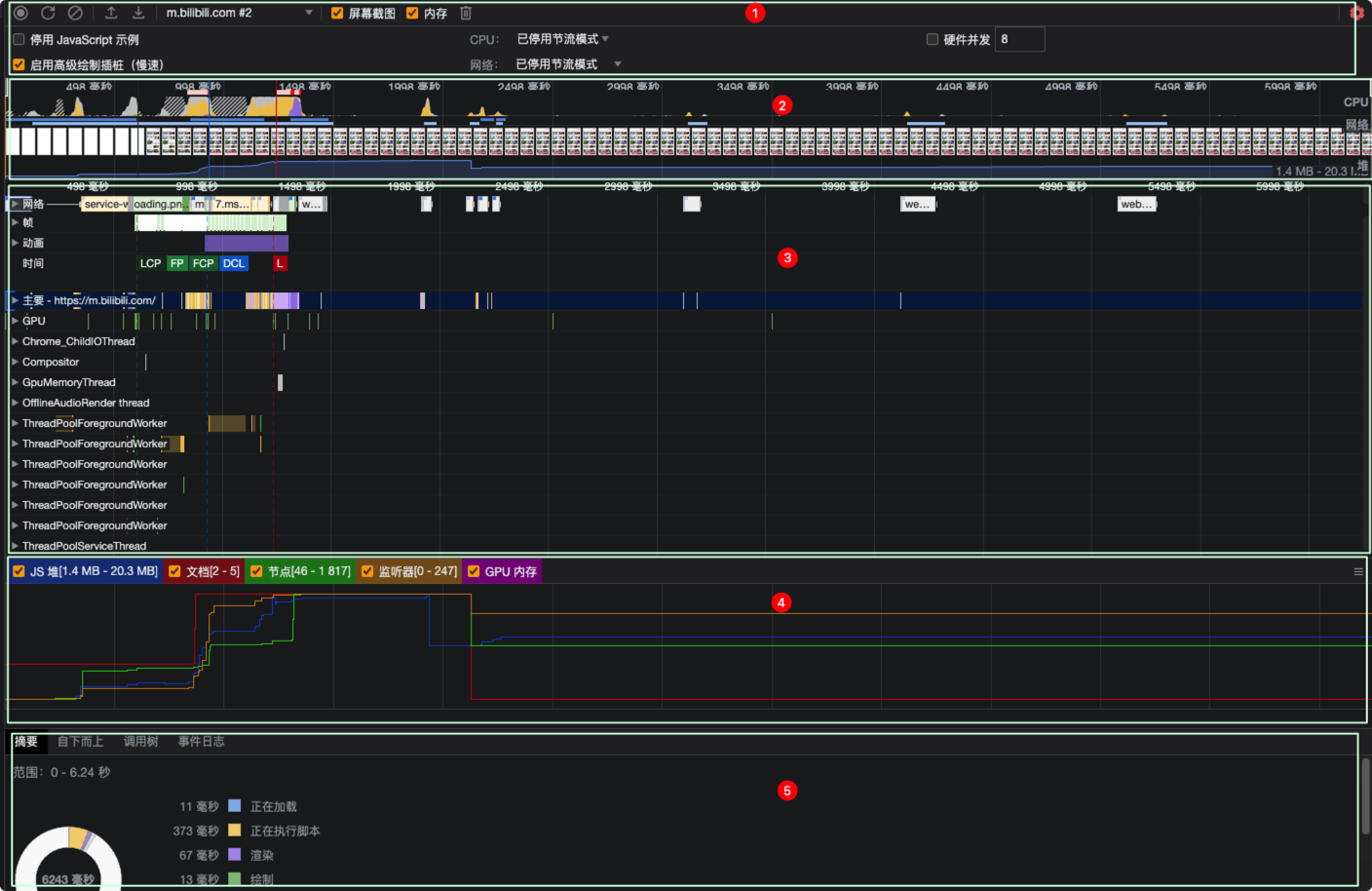1372x891 pixels.
Task: Expand the 帧 track
Action: 15,222
